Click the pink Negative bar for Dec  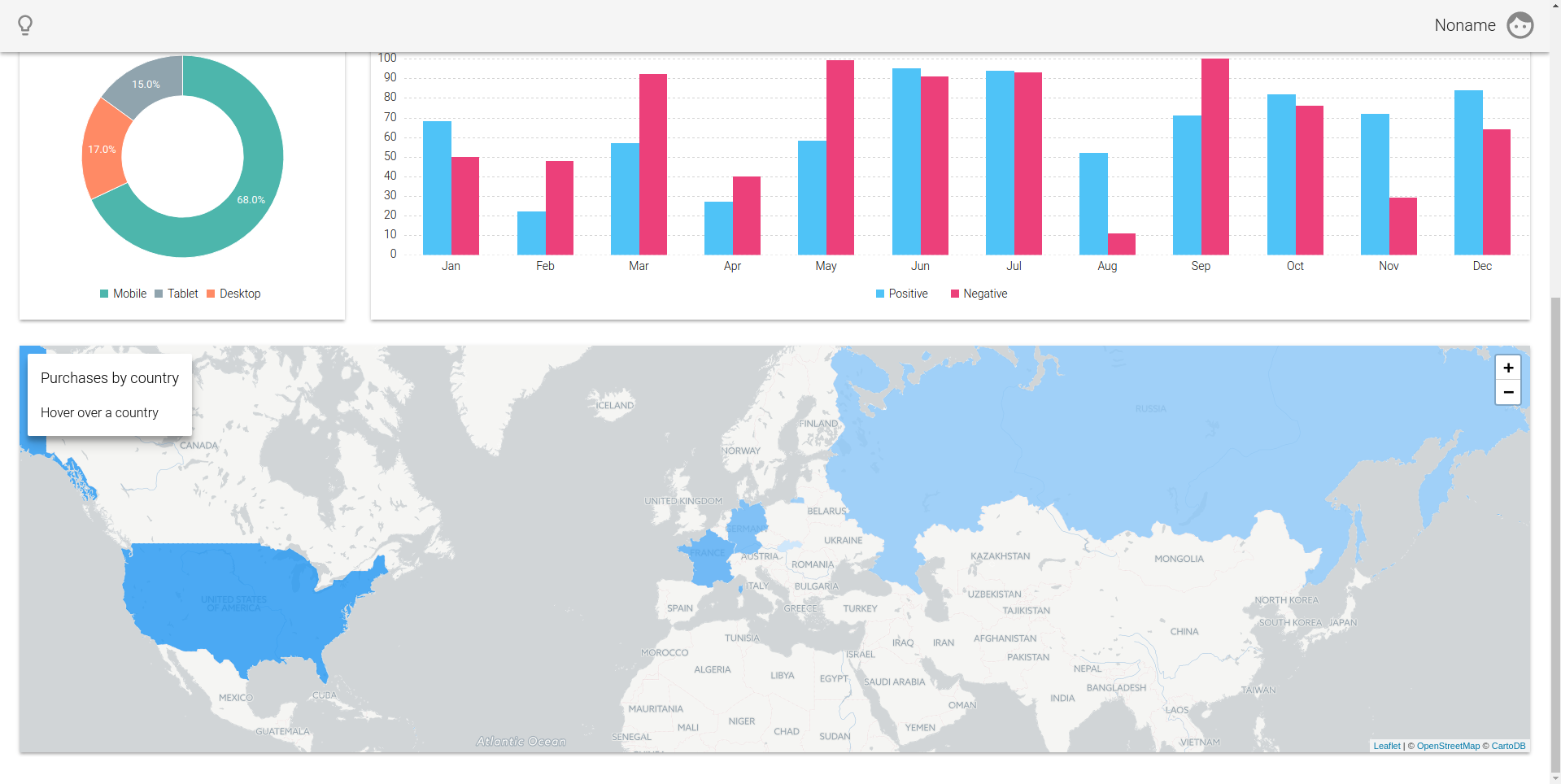(1497, 192)
